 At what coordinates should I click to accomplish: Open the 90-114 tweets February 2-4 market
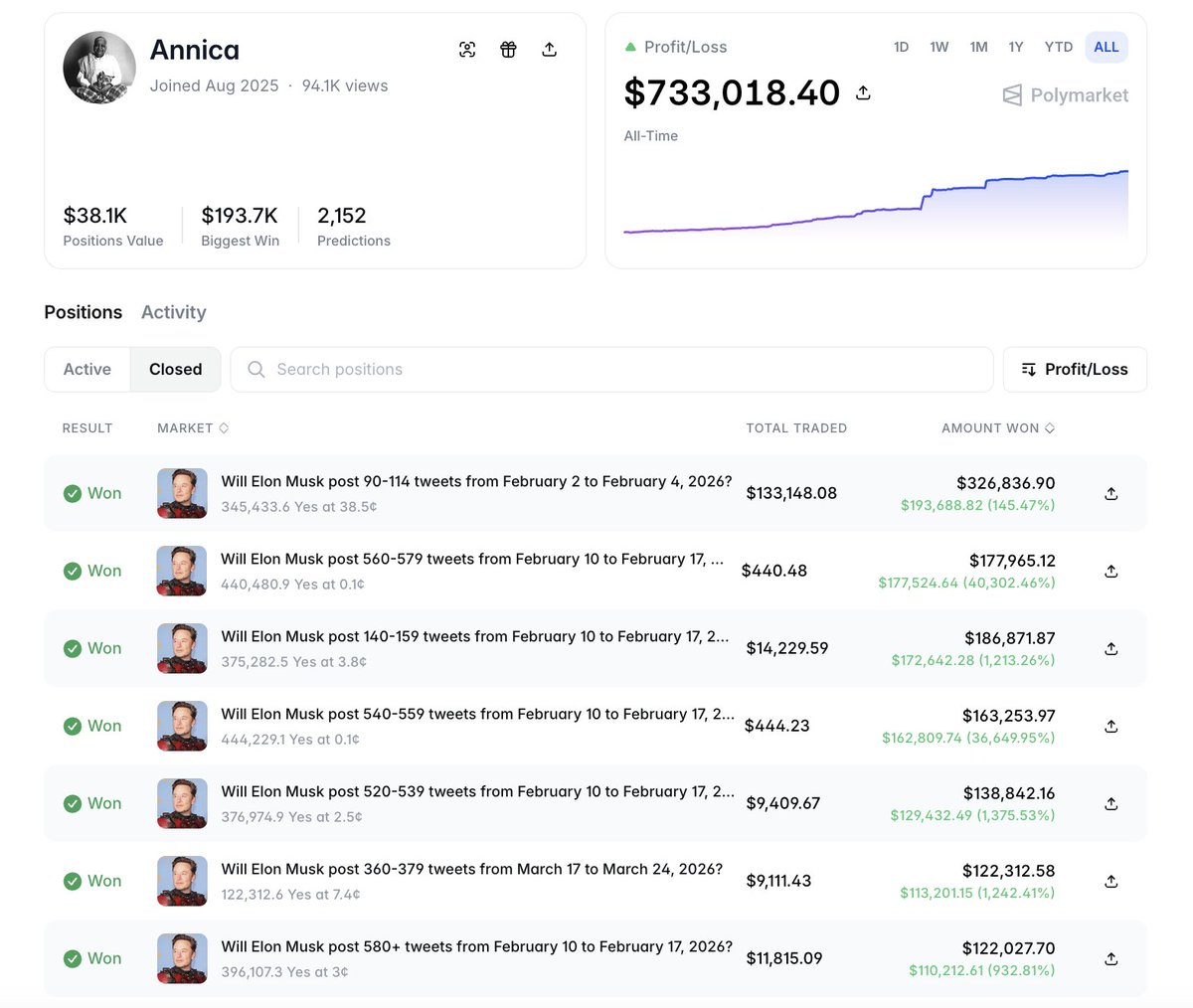click(x=476, y=481)
